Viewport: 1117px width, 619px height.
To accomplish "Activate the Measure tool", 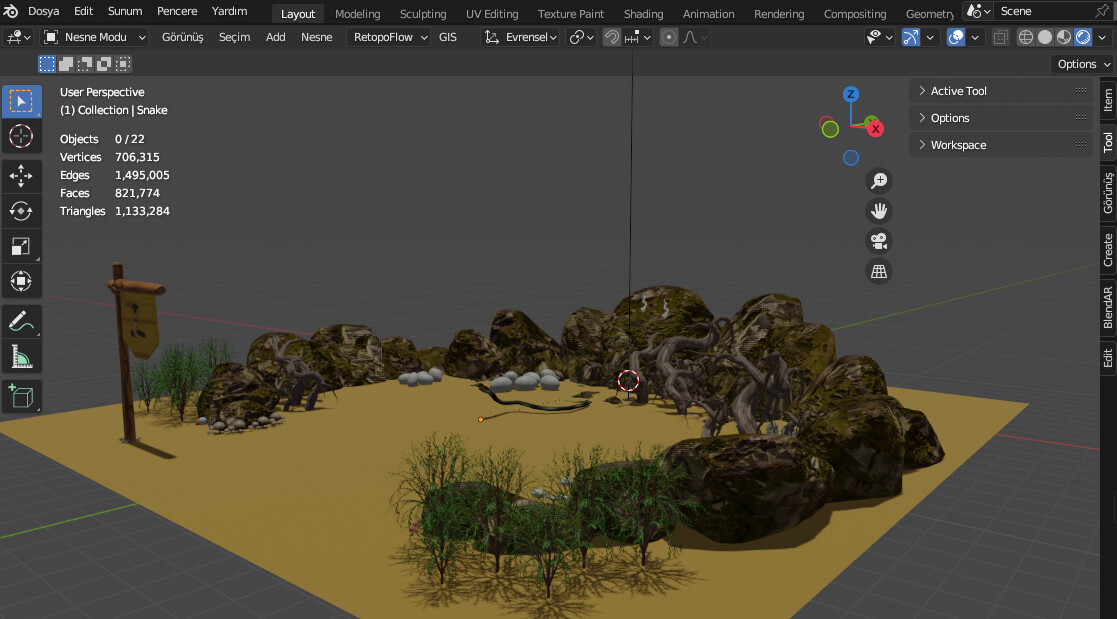I will click(x=21, y=356).
